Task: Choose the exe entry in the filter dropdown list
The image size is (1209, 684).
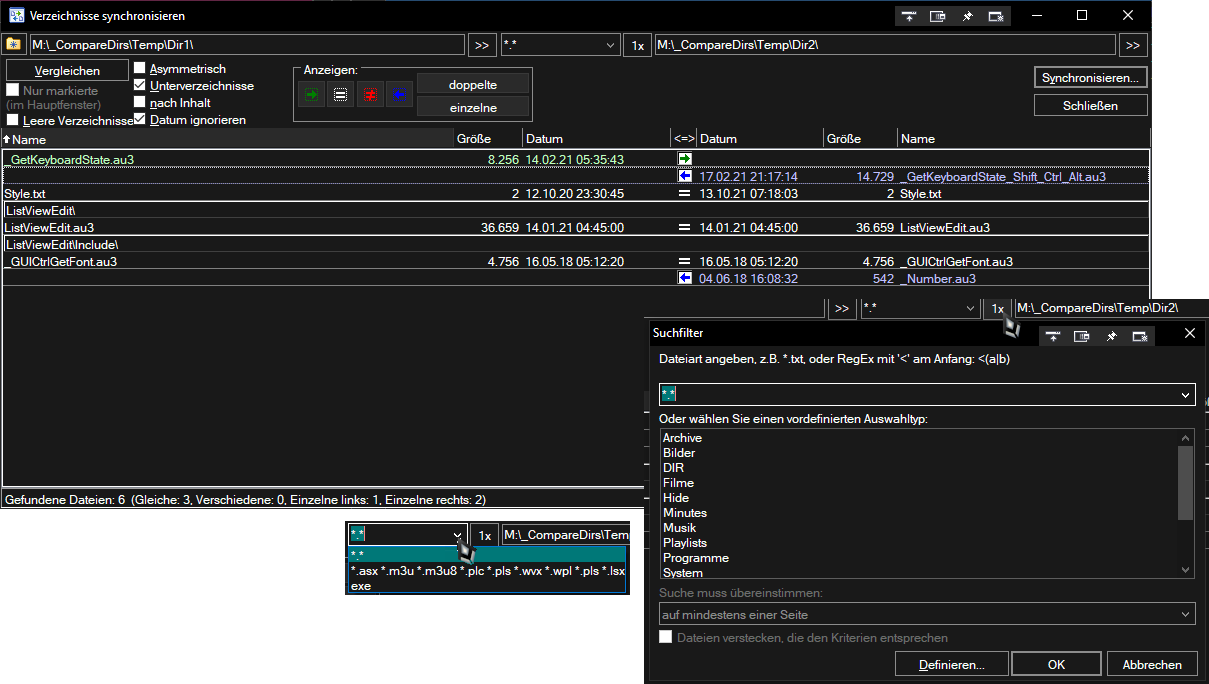Action: click(x=361, y=586)
